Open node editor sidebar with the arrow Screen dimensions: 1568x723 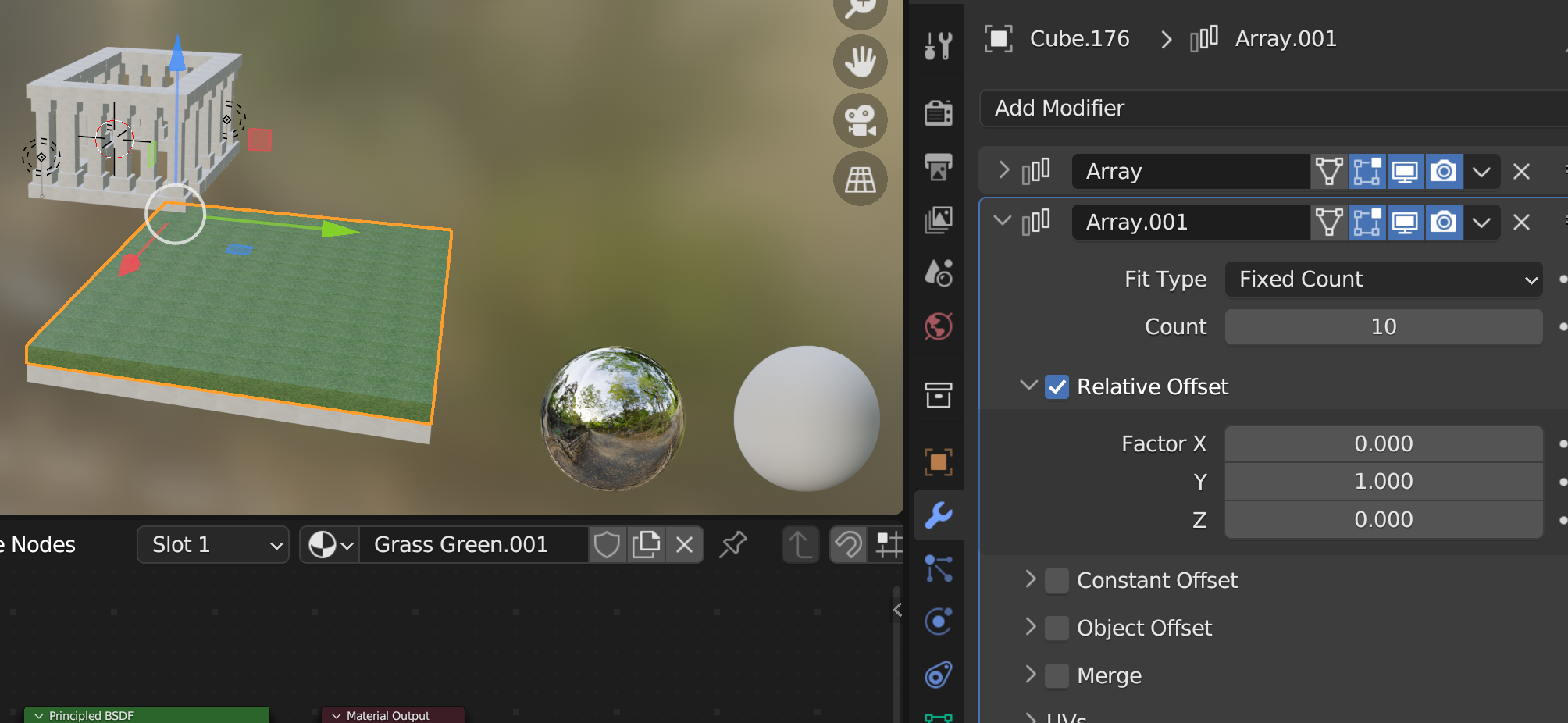click(x=898, y=610)
